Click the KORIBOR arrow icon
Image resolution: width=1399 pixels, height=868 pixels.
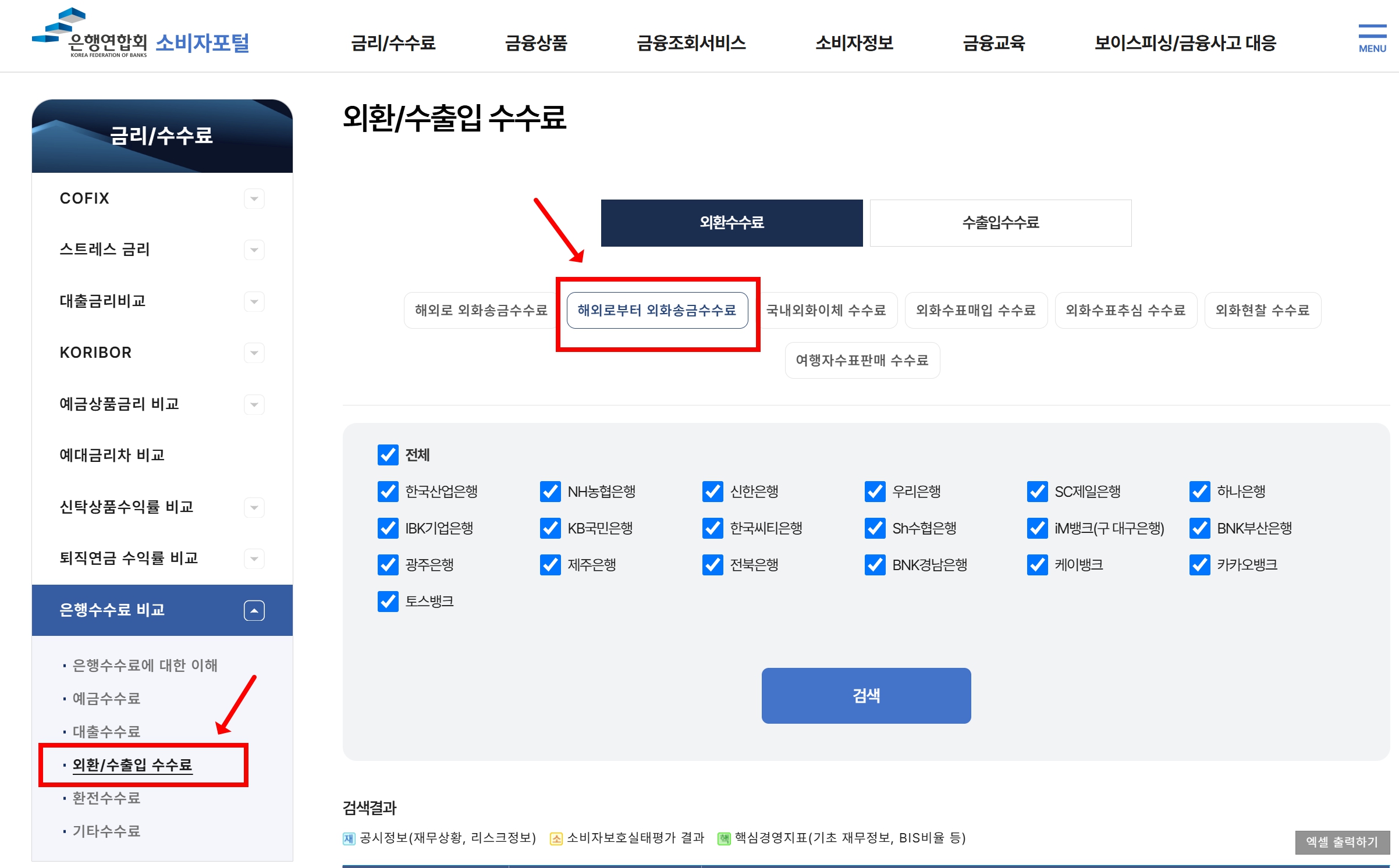(x=254, y=353)
